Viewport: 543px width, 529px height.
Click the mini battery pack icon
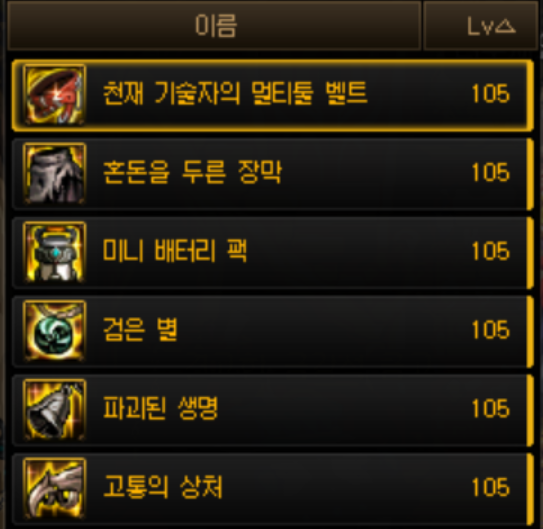tap(54, 252)
